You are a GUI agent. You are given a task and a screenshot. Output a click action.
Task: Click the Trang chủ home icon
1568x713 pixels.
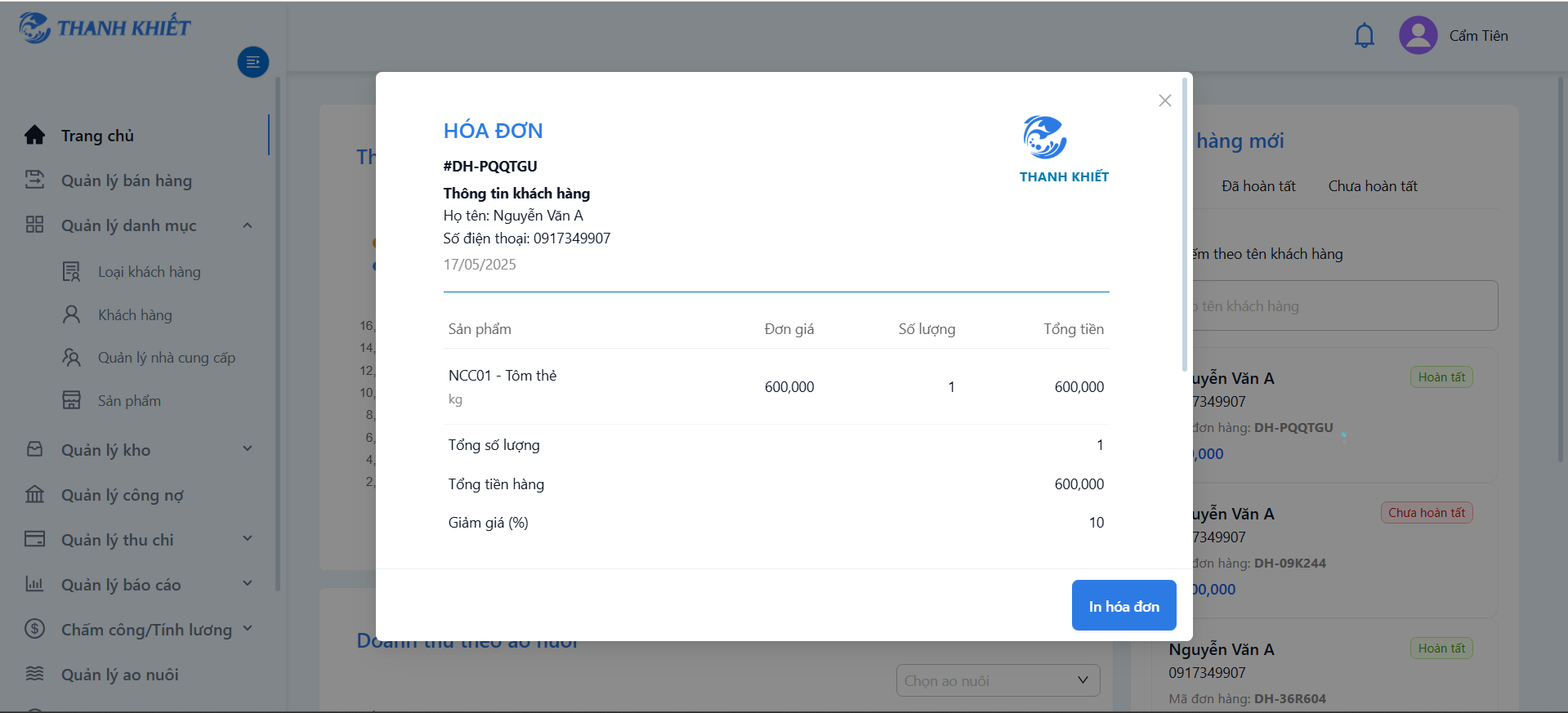tap(34, 135)
